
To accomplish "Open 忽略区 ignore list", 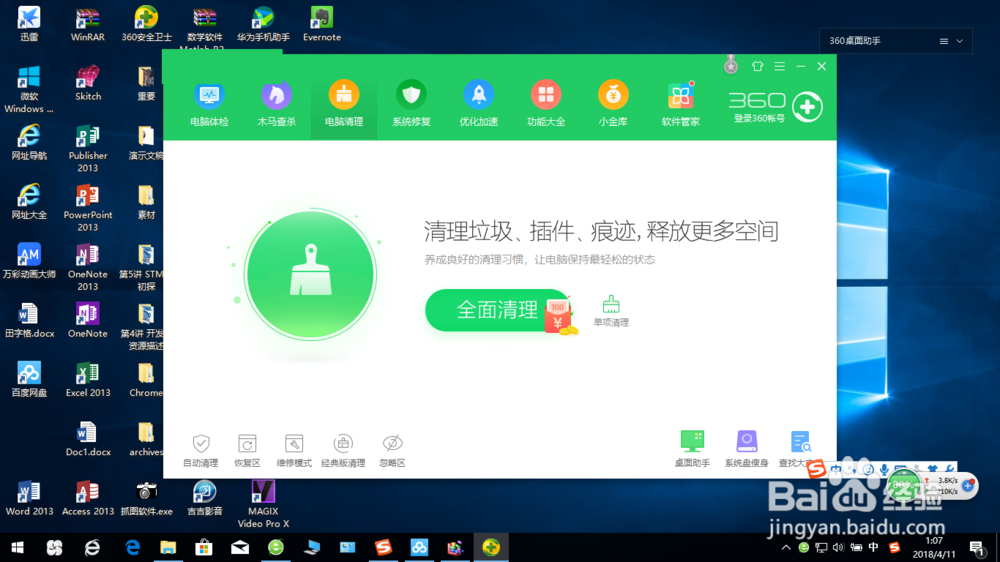I will 392,450.
